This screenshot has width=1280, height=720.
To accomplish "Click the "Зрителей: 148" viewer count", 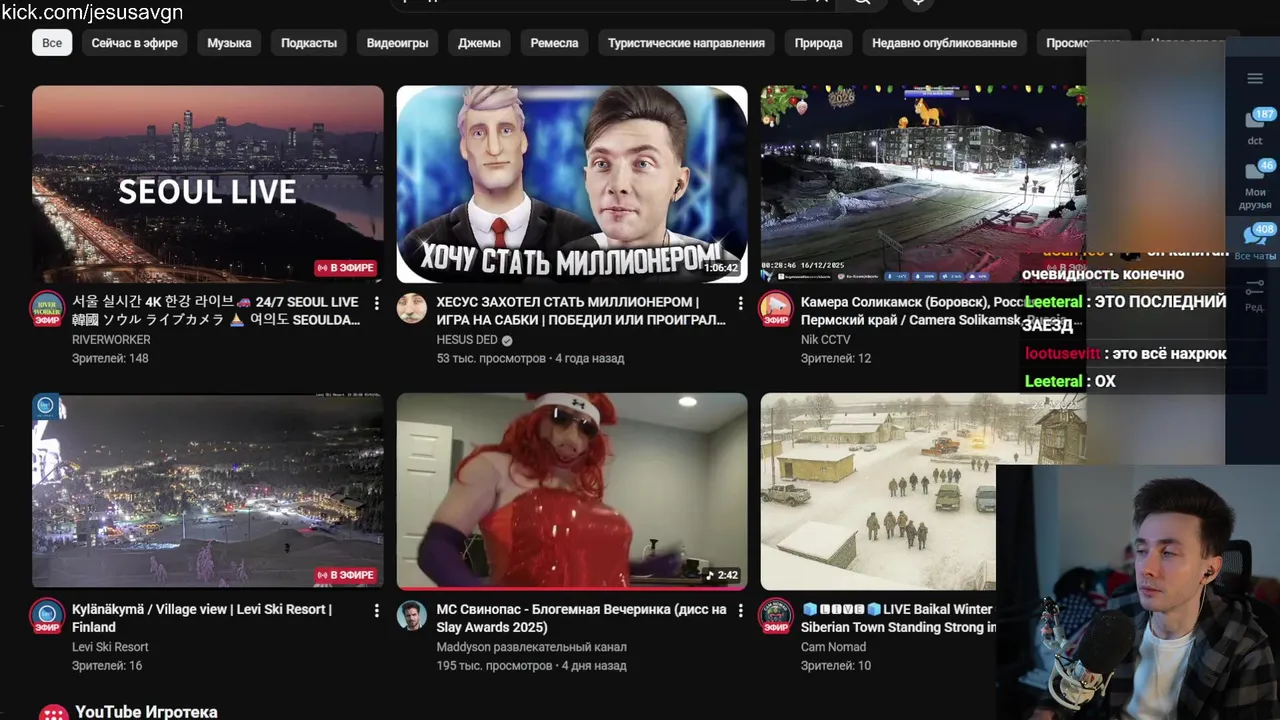I will click(110, 358).
